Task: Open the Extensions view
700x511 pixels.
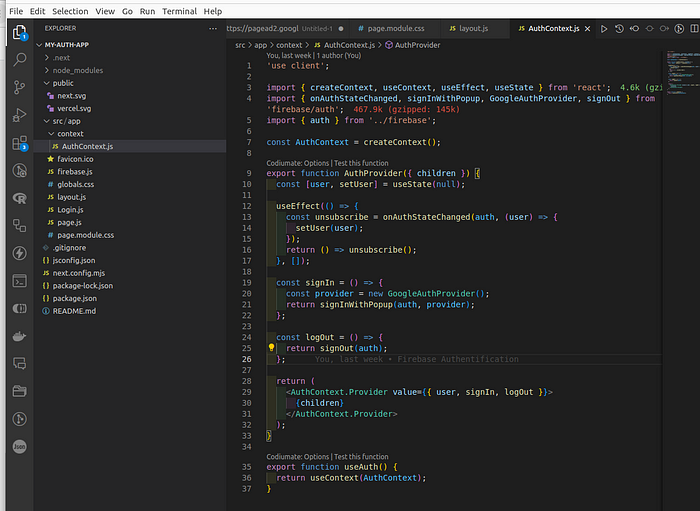Action: 20,143
